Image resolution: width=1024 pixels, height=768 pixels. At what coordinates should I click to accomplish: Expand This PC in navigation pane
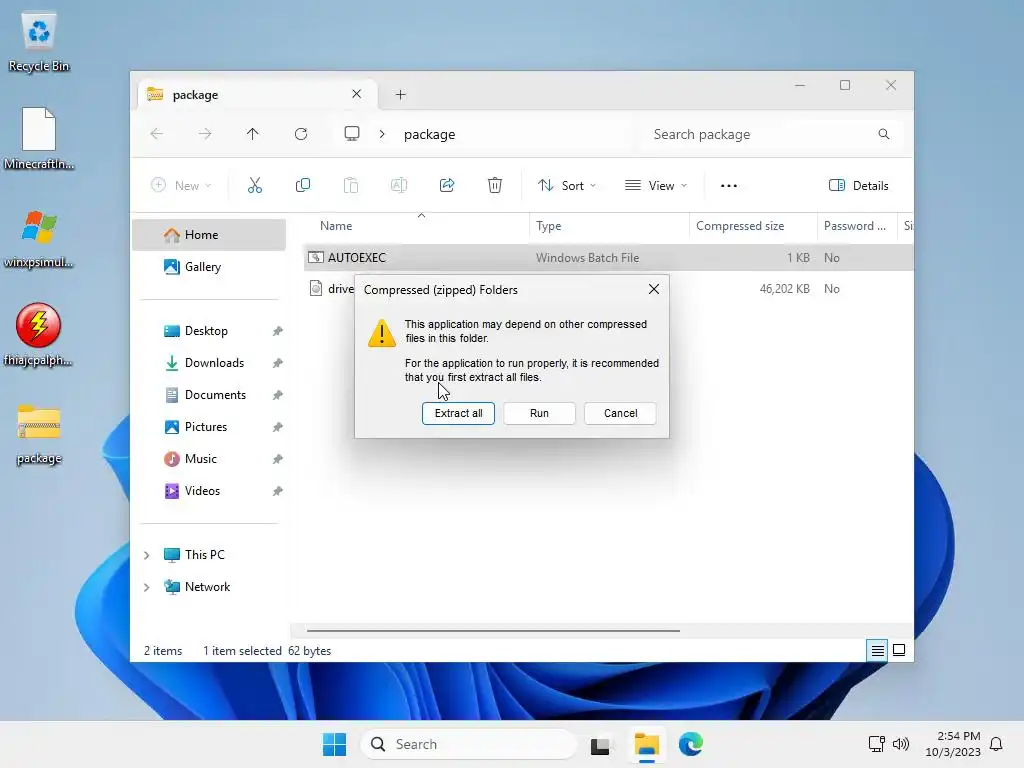pyautogui.click(x=147, y=555)
